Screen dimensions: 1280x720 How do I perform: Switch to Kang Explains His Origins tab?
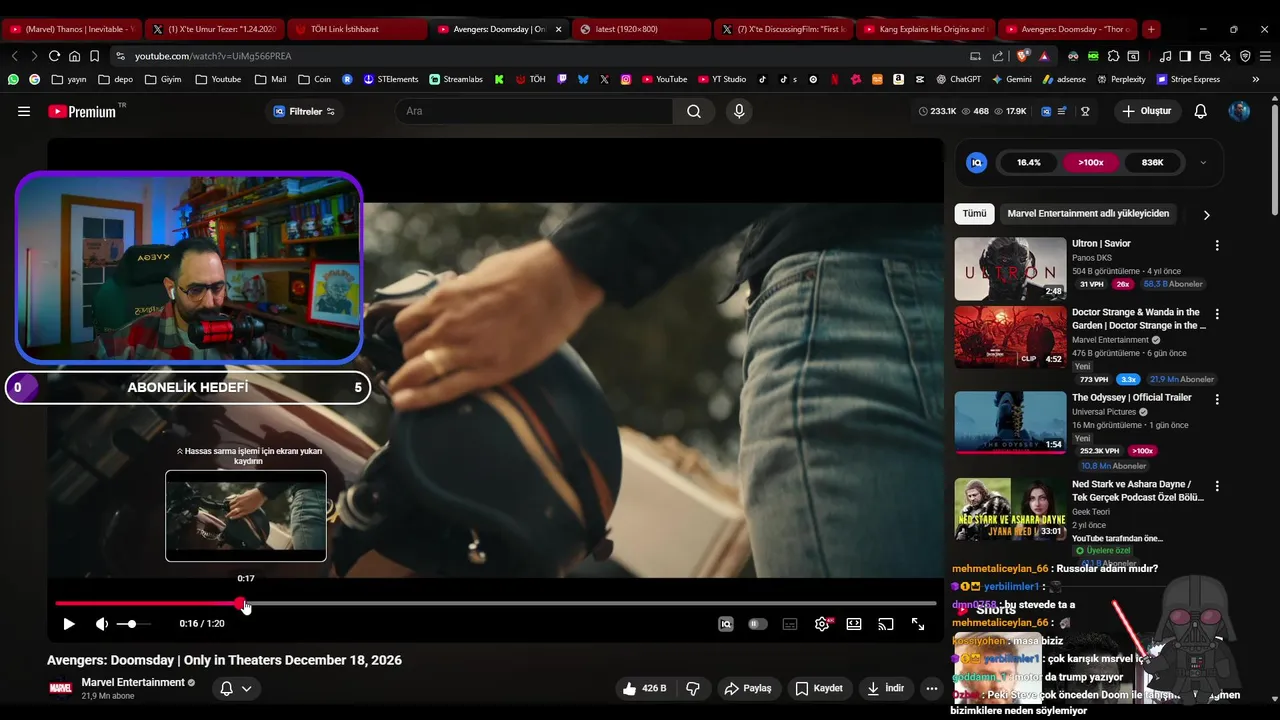tap(924, 29)
